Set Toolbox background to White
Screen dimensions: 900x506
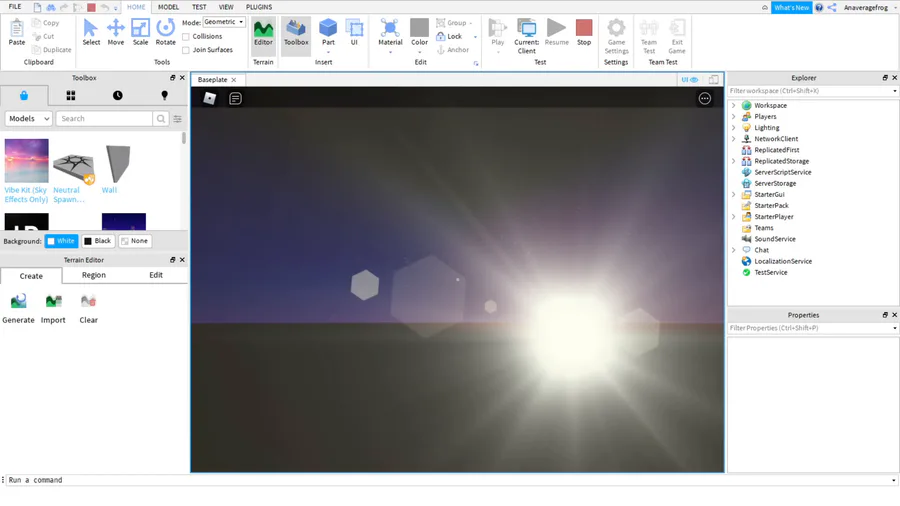point(61,241)
